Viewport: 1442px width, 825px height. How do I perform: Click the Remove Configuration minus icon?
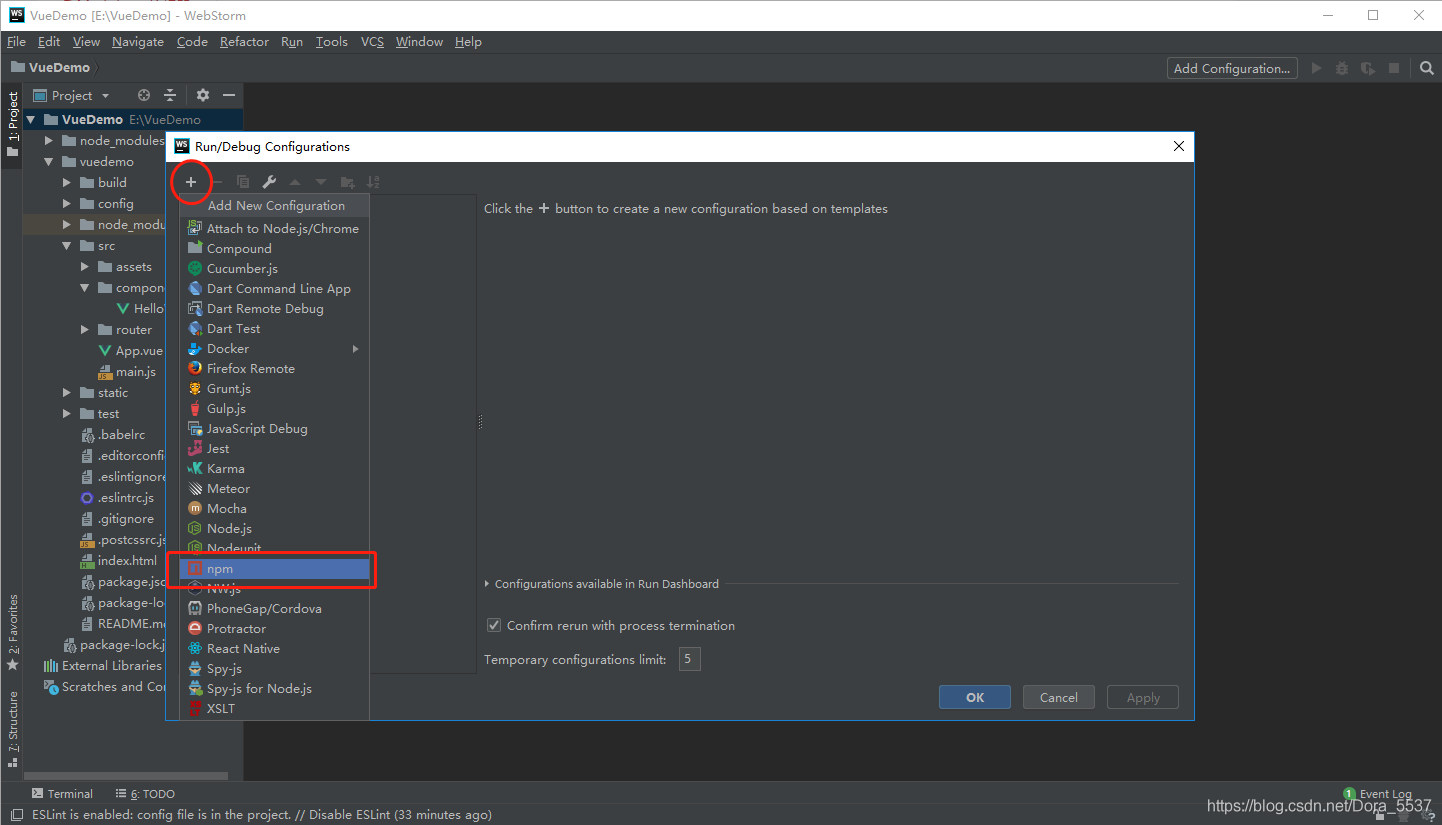pyautogui.click(x=216, y=182)
